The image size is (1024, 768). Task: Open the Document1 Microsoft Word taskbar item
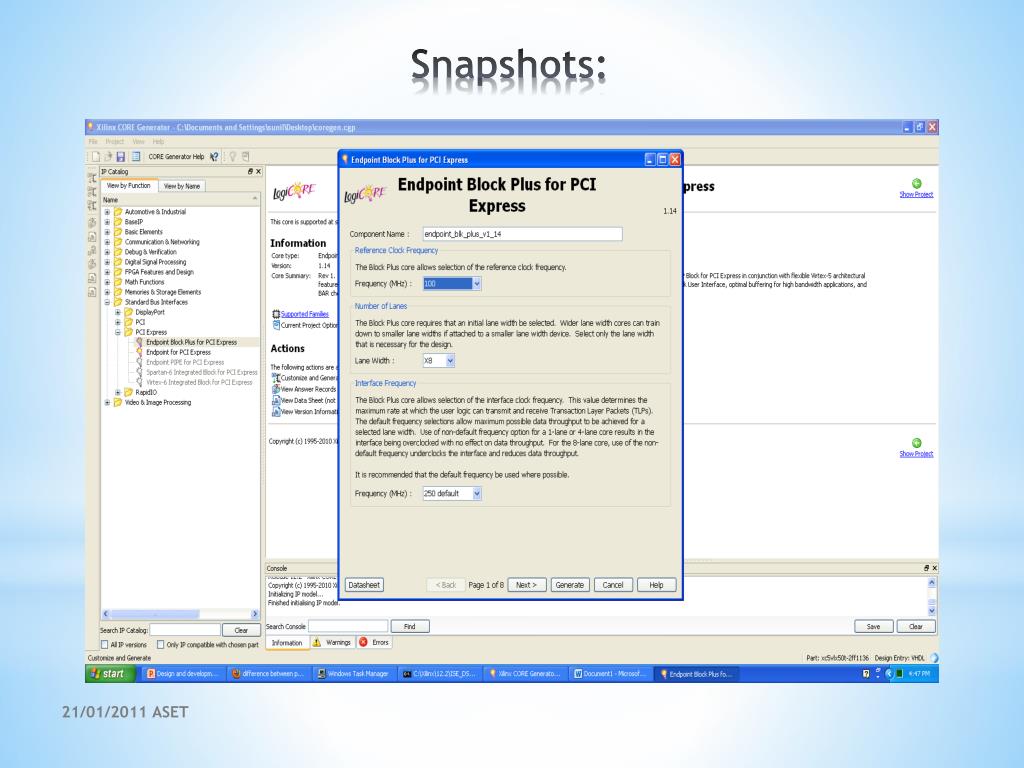click(x=610, y=674)
